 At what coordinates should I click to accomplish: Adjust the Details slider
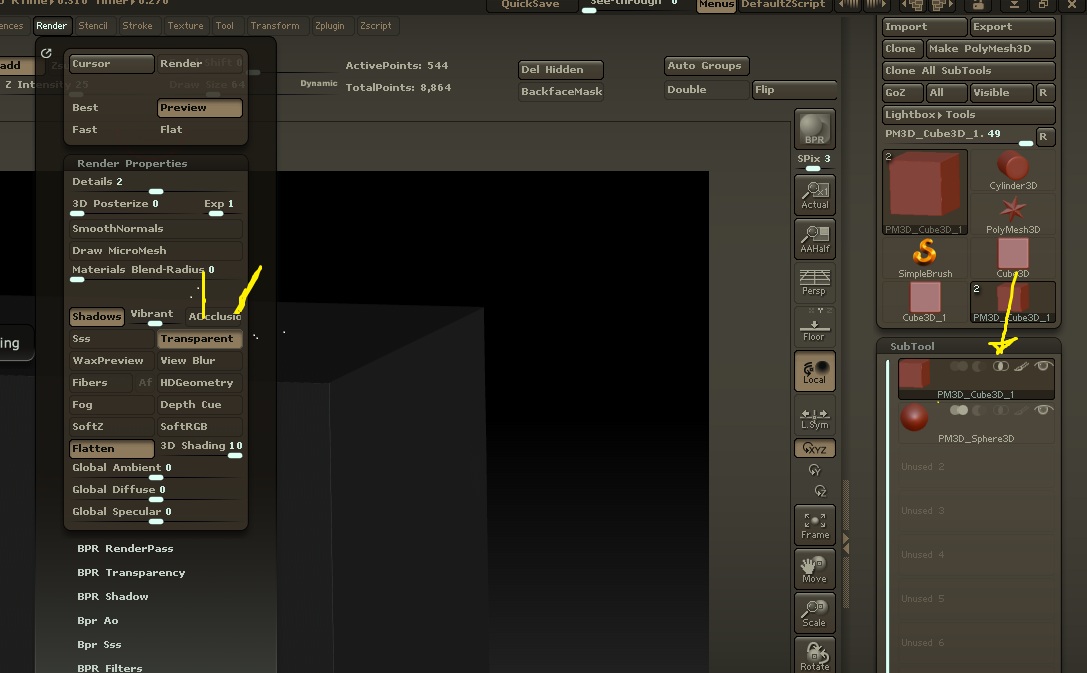click(x=156, y=184)
